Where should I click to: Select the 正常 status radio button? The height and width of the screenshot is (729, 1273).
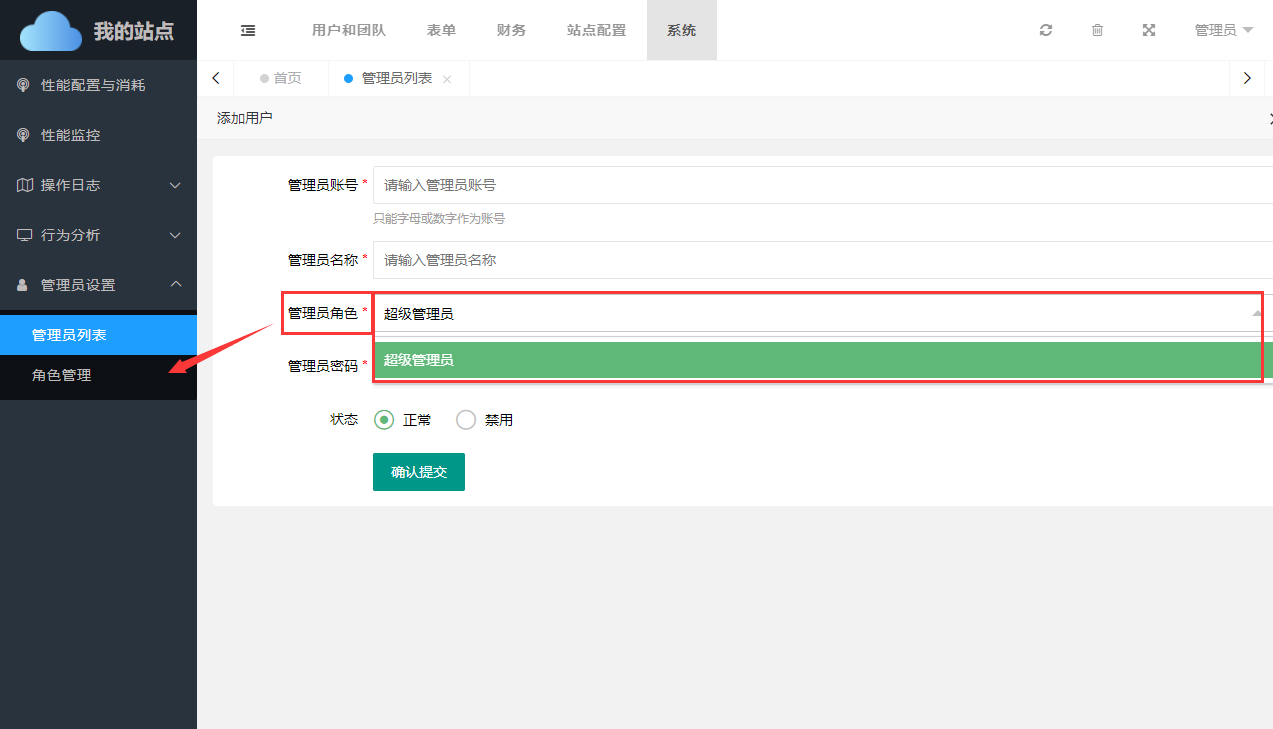click(x=384, y=420)
